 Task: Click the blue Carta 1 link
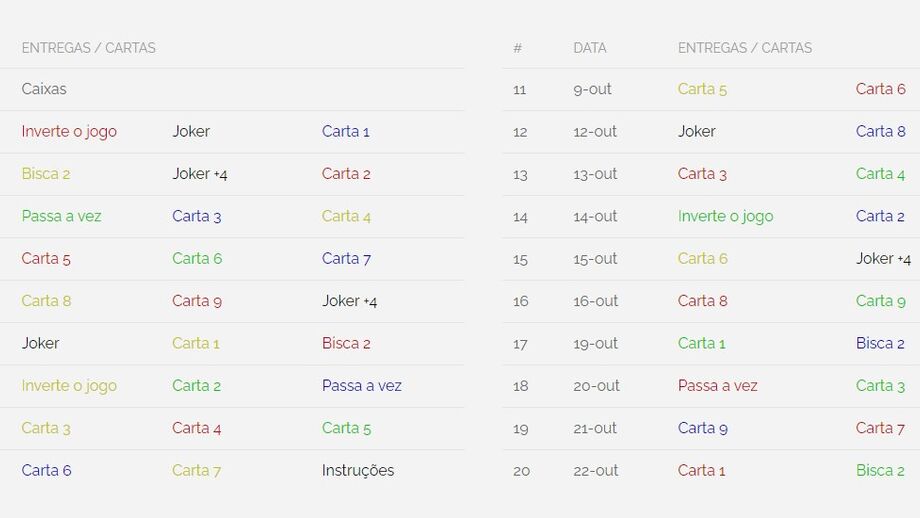click(346, 131)
